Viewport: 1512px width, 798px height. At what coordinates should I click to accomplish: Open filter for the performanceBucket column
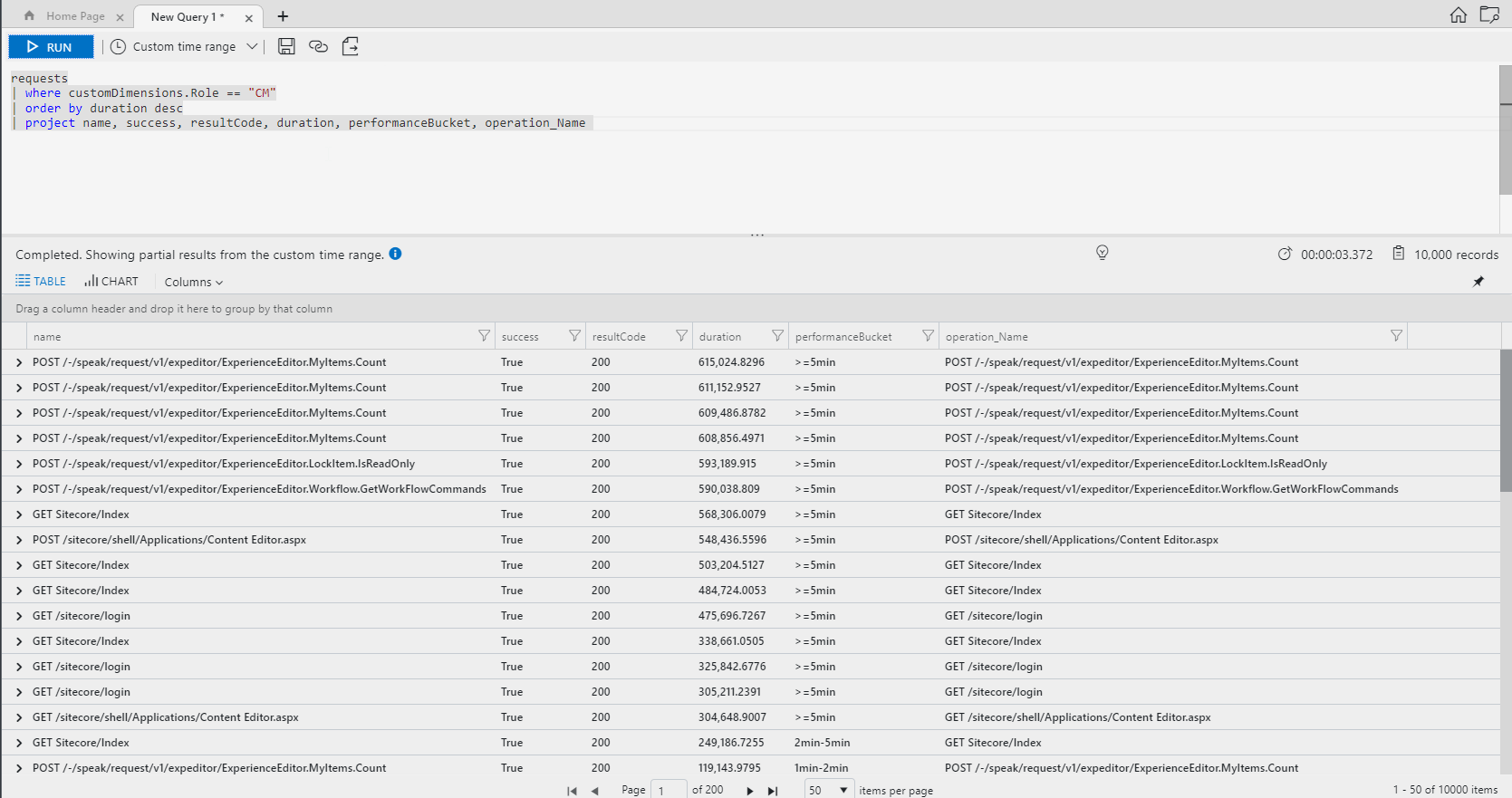point(928,336)
